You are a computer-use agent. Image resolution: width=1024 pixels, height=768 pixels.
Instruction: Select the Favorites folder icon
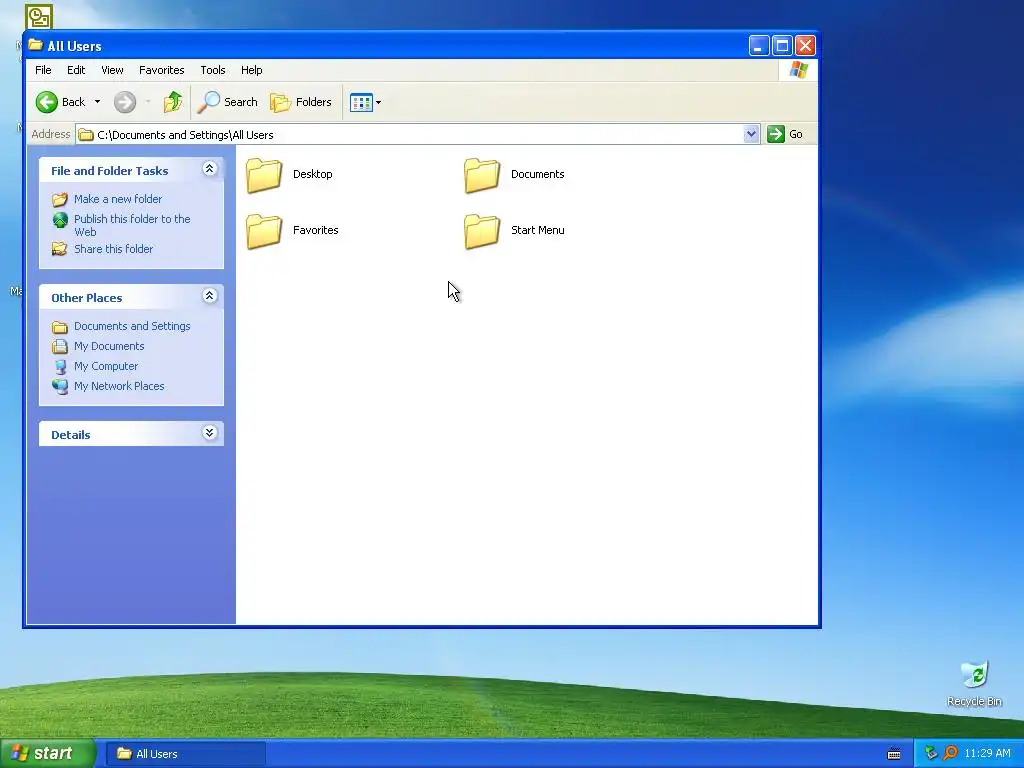click(x=264, y=231)
